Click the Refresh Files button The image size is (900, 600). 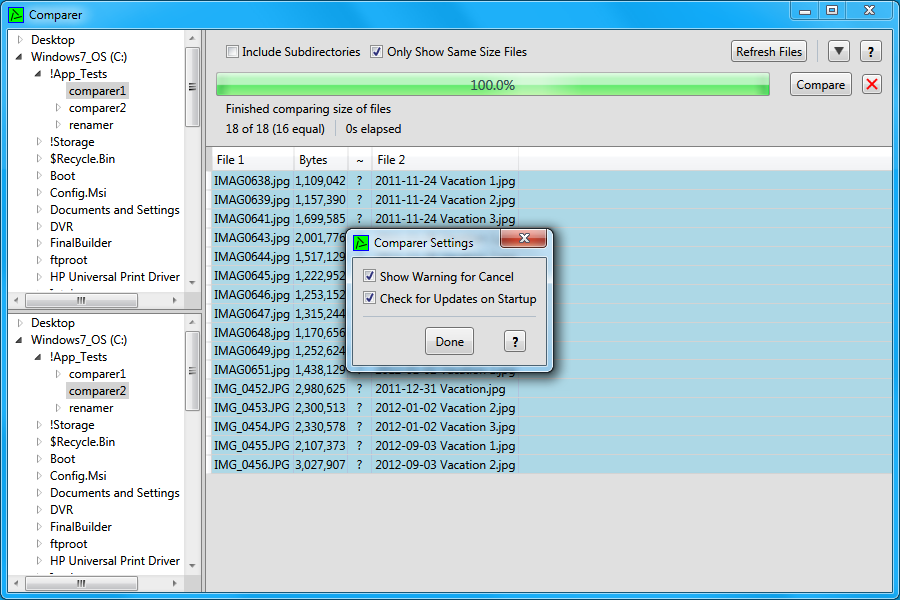coord(768,51)
